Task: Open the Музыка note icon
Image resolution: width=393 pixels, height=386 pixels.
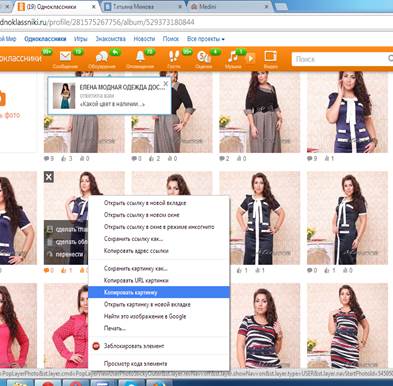Action: click(x=232, y=57)
